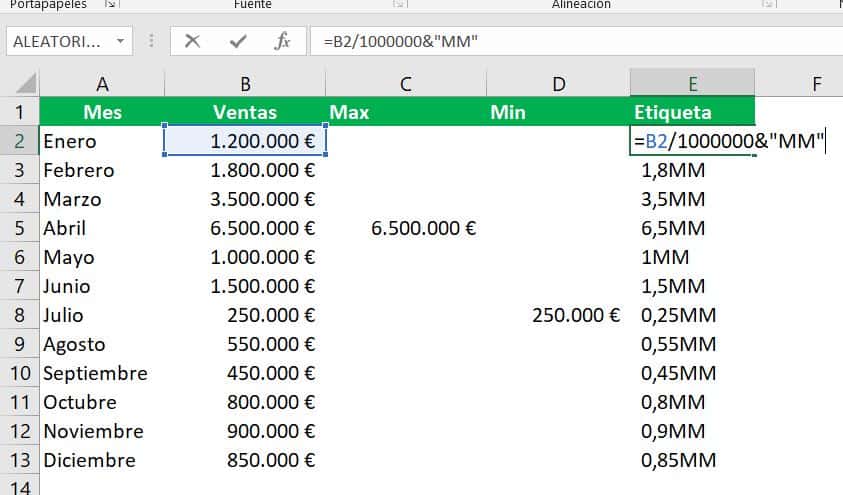The width and height of the screenshot is (843, 495).
Task: Click the 850.000 € sales cell
Action: pyautogui.click(x=245, y=460)
